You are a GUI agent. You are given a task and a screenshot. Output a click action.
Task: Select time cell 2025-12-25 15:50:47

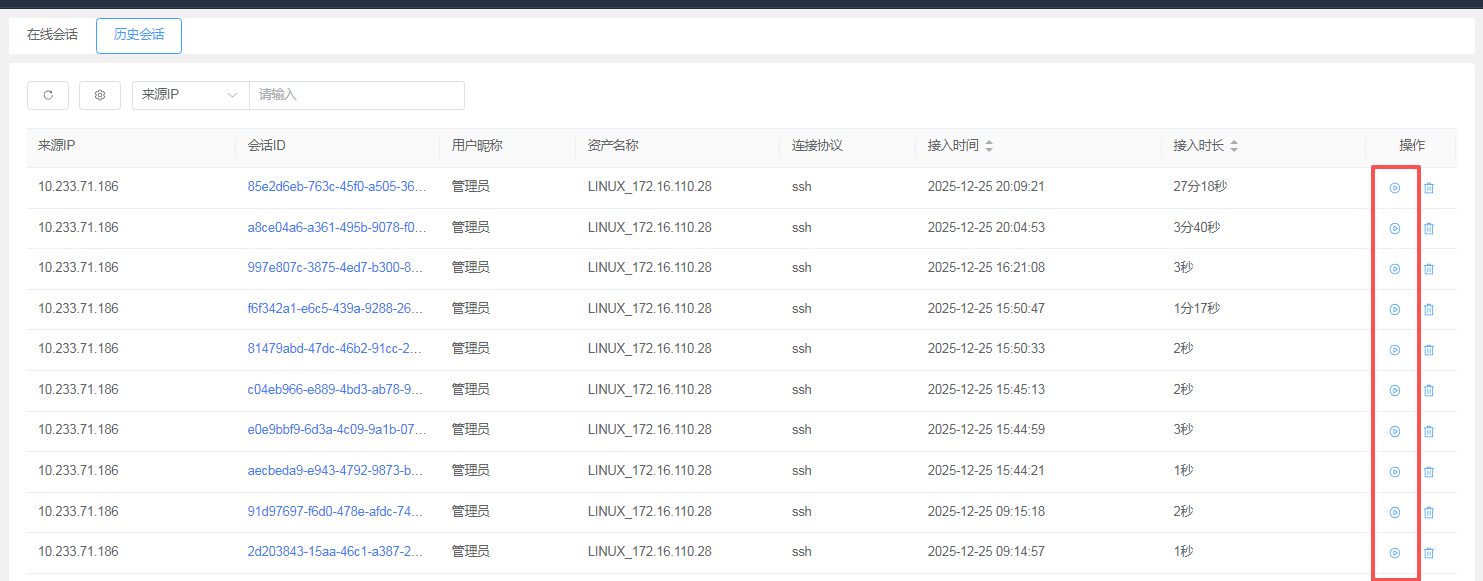[986, 308]
